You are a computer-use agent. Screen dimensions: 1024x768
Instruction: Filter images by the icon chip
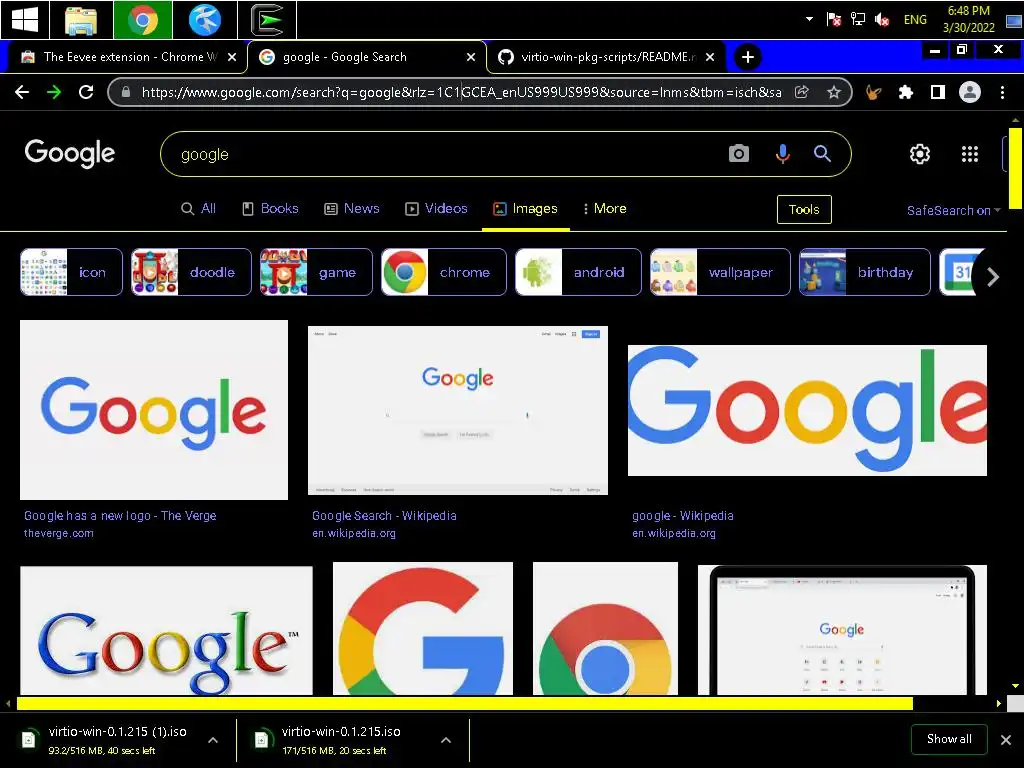[x=71, y=272]
